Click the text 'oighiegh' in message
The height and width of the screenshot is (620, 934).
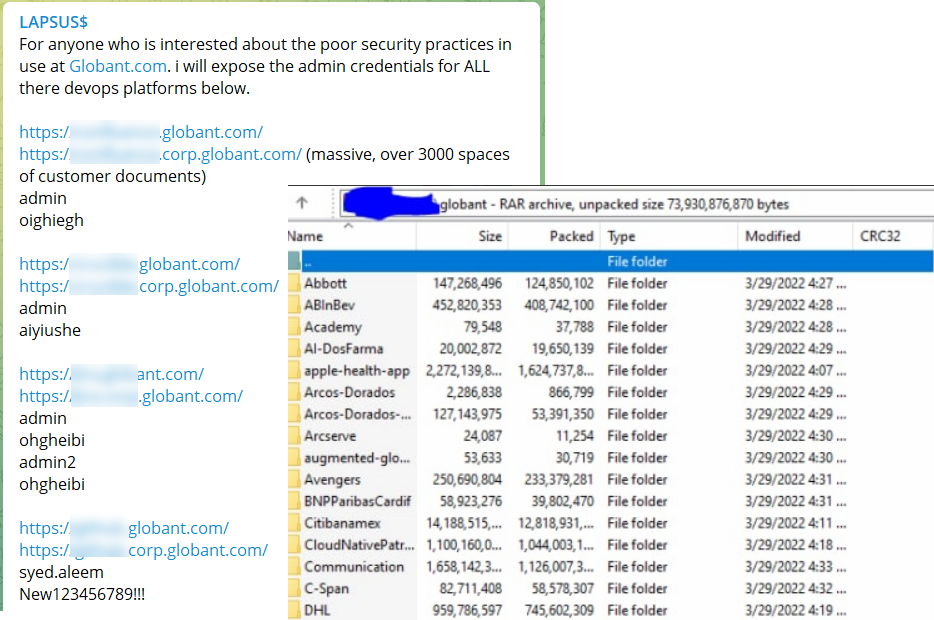click(x=51, y=221)
